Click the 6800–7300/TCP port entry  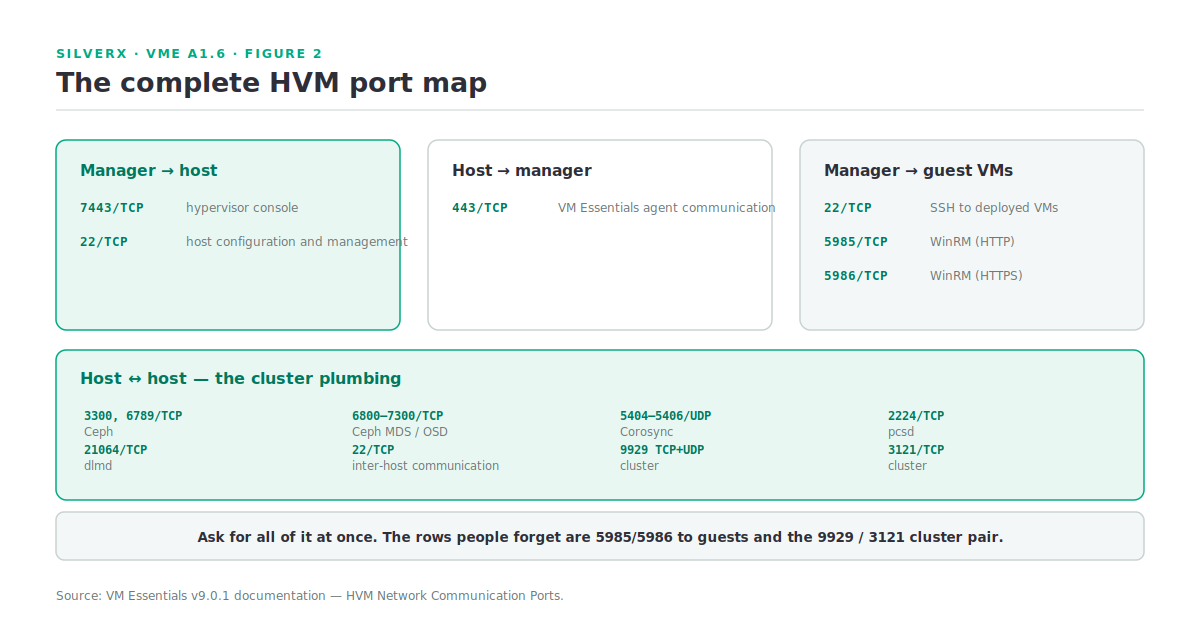(398, 416)
